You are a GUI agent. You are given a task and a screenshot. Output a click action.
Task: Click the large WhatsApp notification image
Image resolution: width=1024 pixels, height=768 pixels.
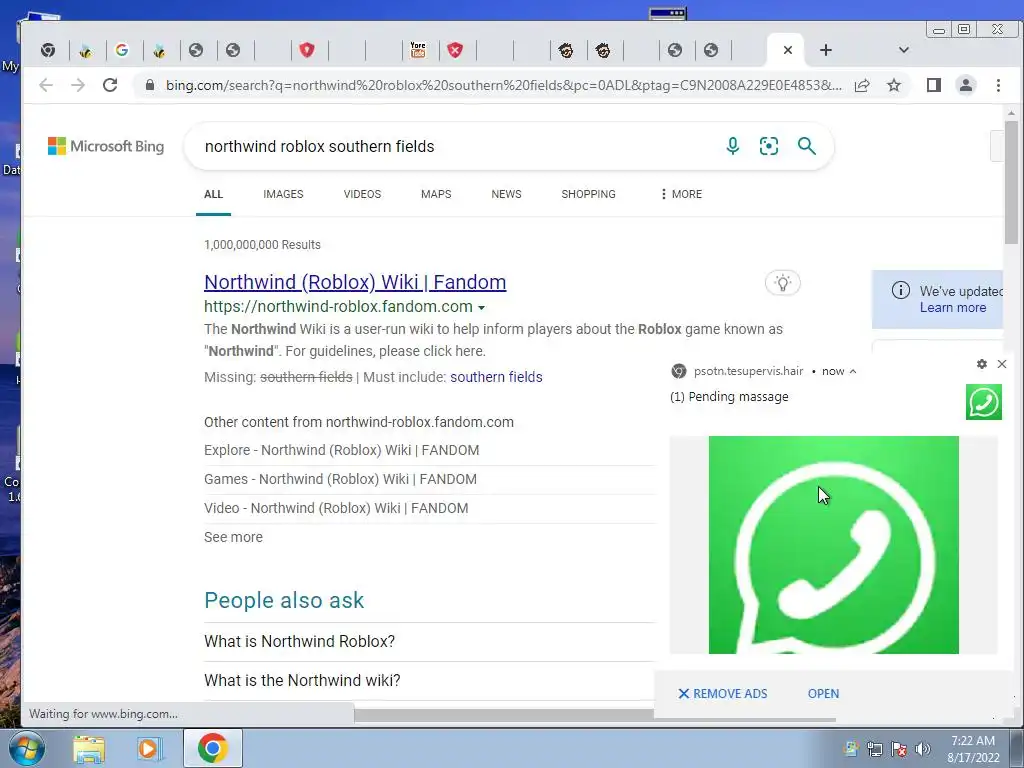pos(833,545)
